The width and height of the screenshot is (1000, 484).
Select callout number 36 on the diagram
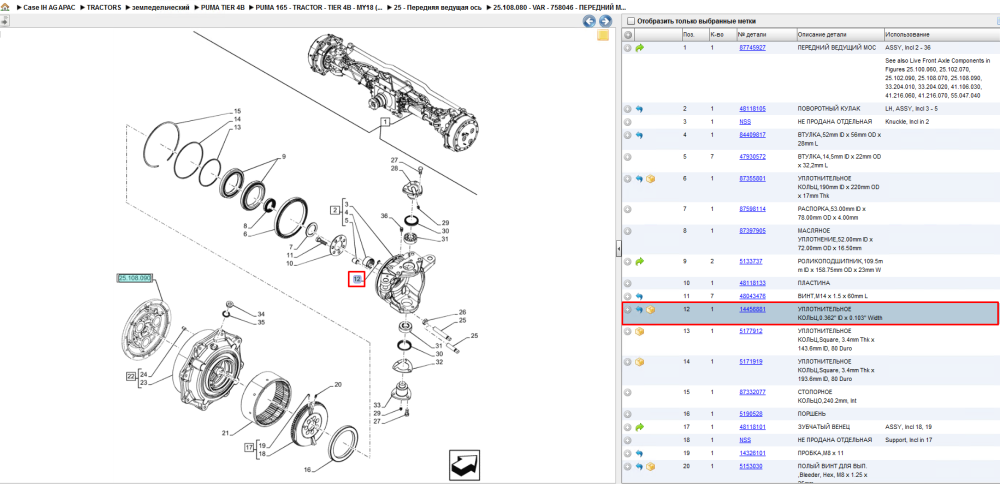[x=385, y=216]
